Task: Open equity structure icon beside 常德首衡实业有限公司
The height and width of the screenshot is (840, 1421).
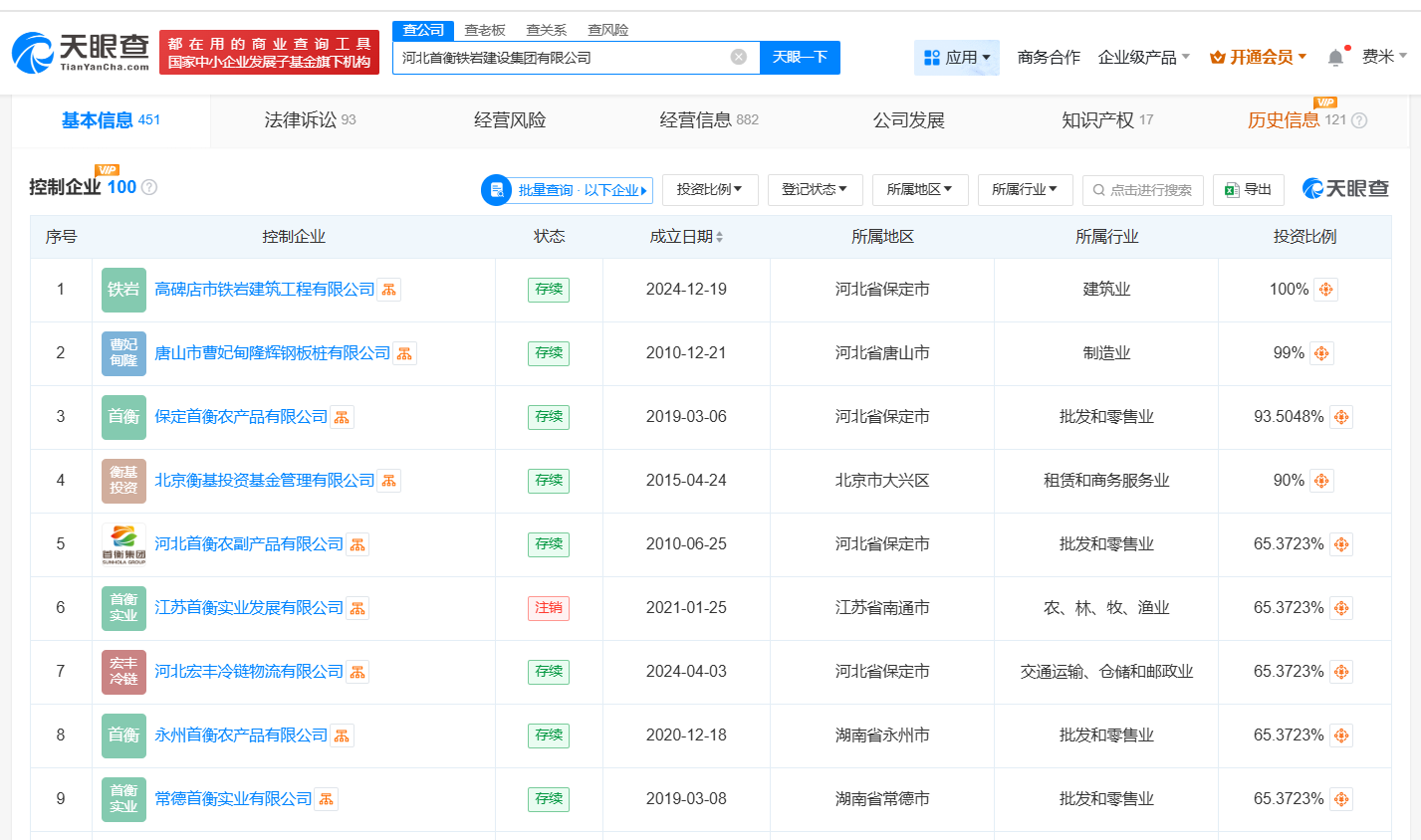Action: [326, 799]
